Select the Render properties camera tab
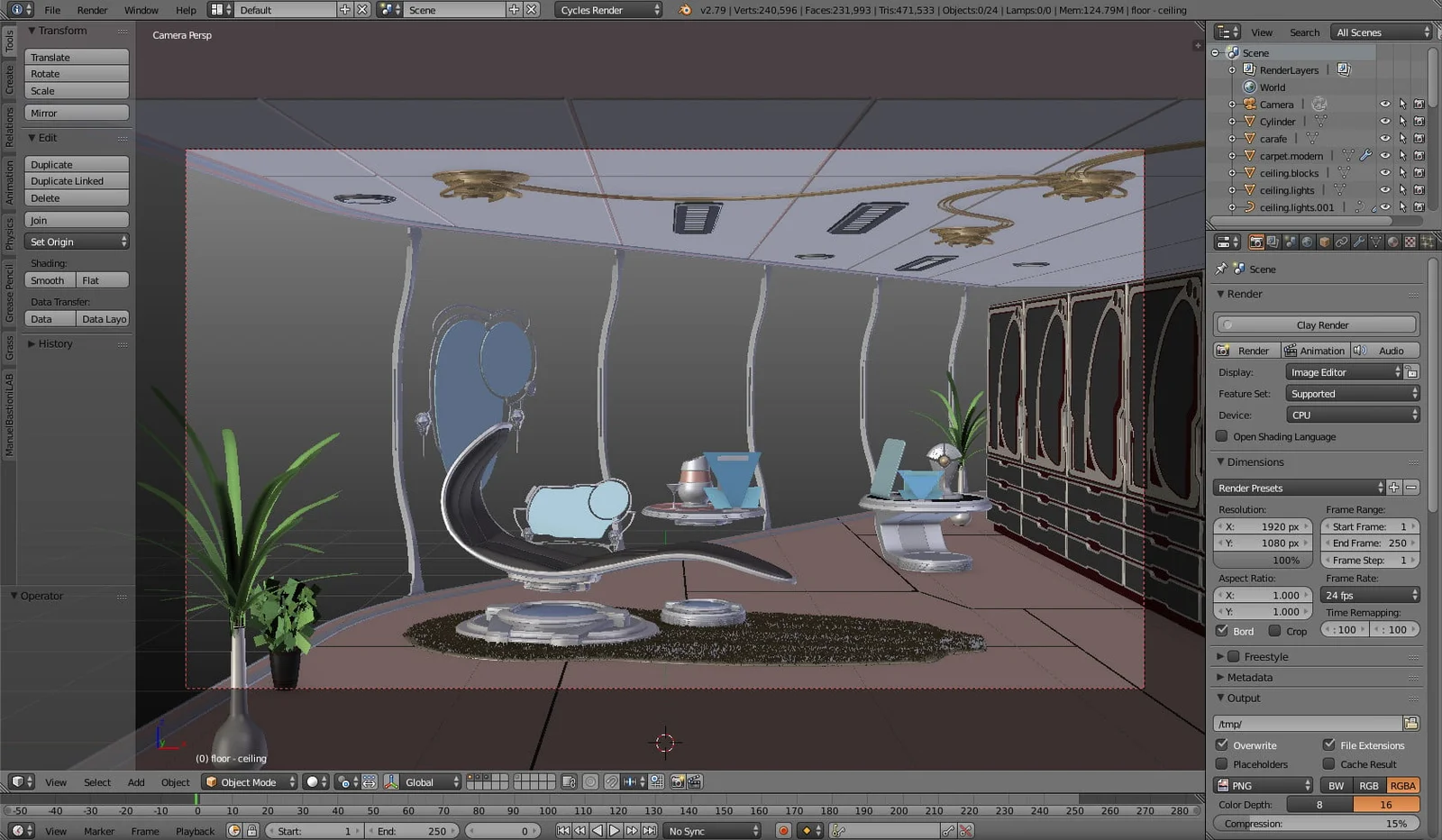1442x840 pixels. pyautogui.click(x=1256, y=242)
